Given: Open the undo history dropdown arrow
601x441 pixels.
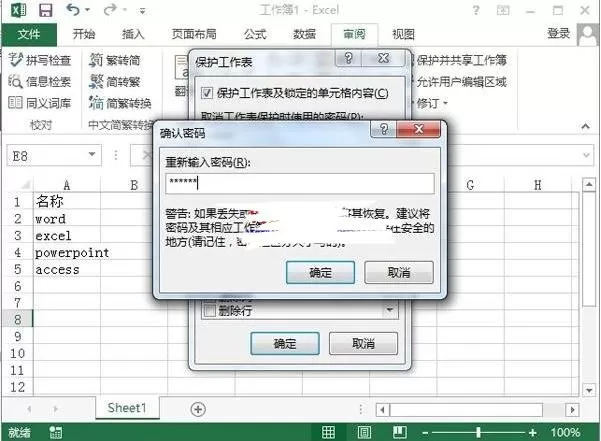Looking at the screenshot, I should point(87,10).
